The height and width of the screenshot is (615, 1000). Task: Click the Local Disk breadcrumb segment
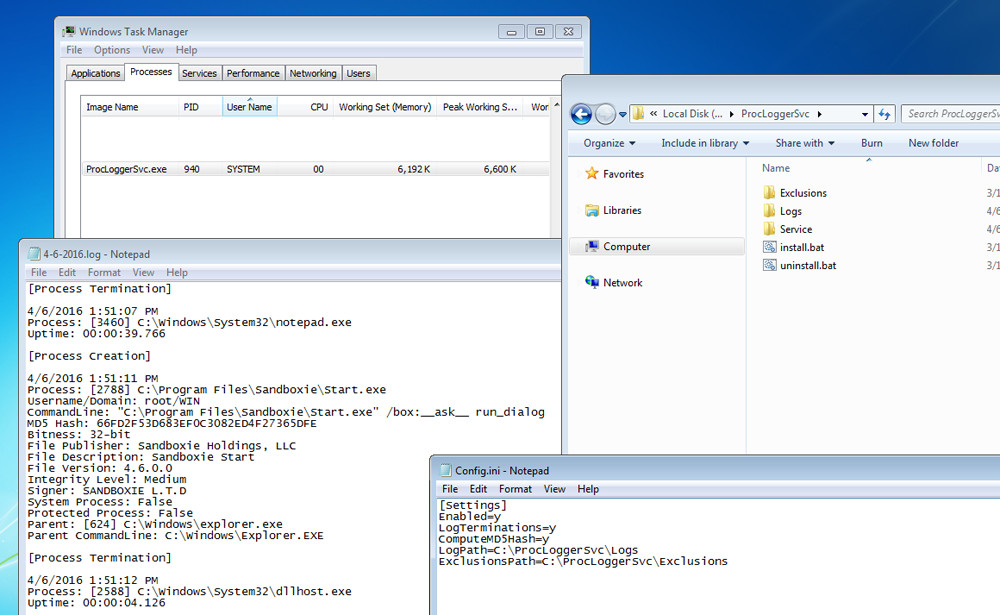click(693, 114)
